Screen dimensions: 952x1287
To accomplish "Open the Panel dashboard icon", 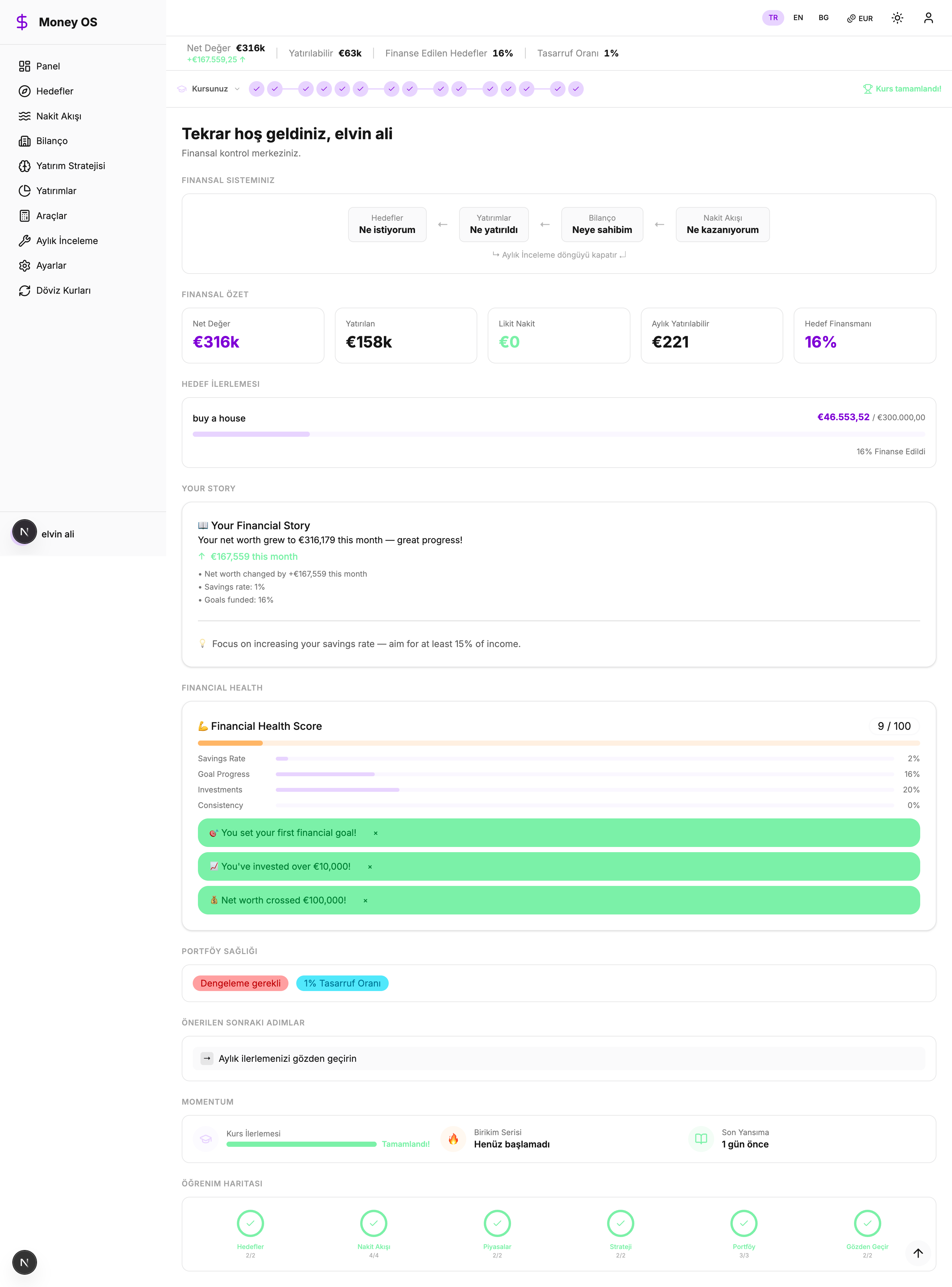I will (24, 66).
